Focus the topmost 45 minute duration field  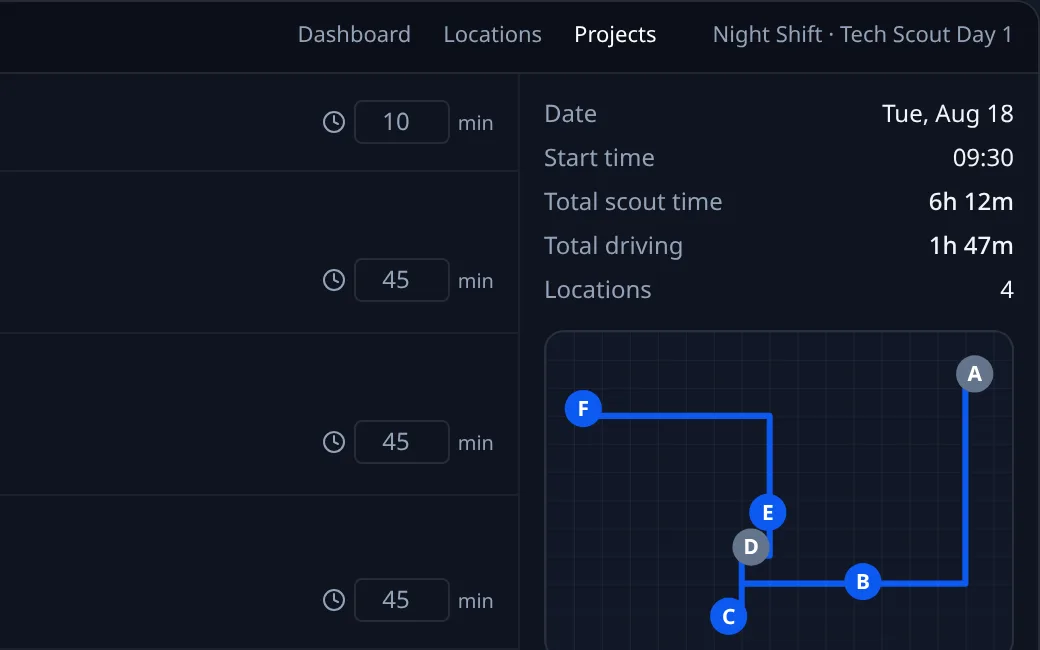[402, 280]
